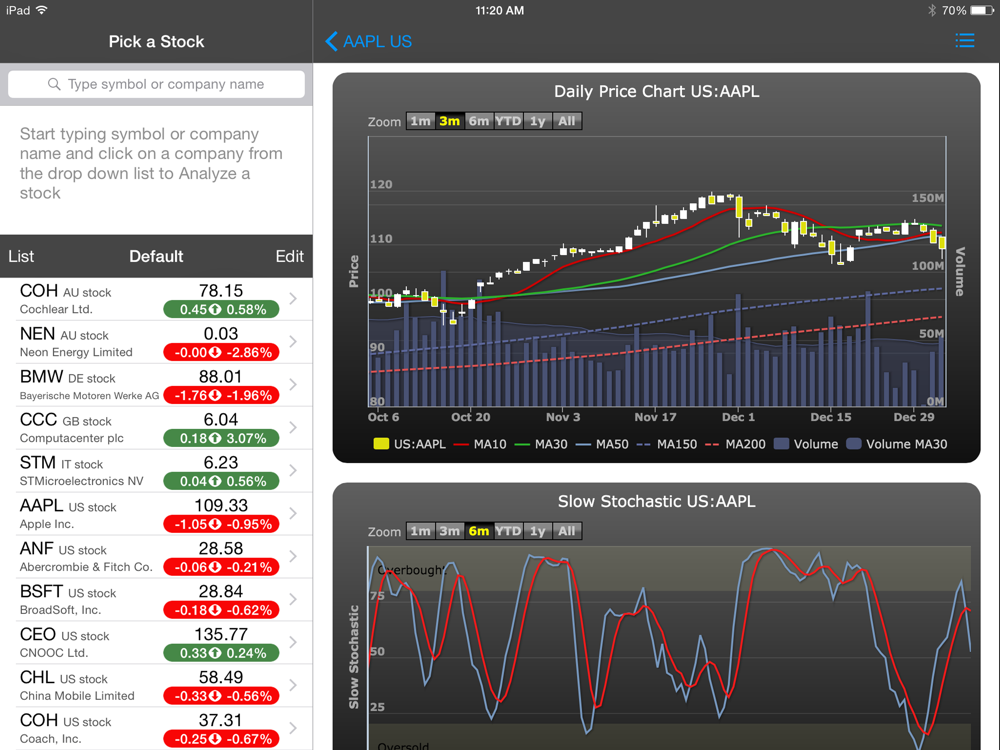The width and height of the screenshot is (1000, 750).
Task: Expand the CCC Computacenter row chevron
Action: [x=293, y=427]
